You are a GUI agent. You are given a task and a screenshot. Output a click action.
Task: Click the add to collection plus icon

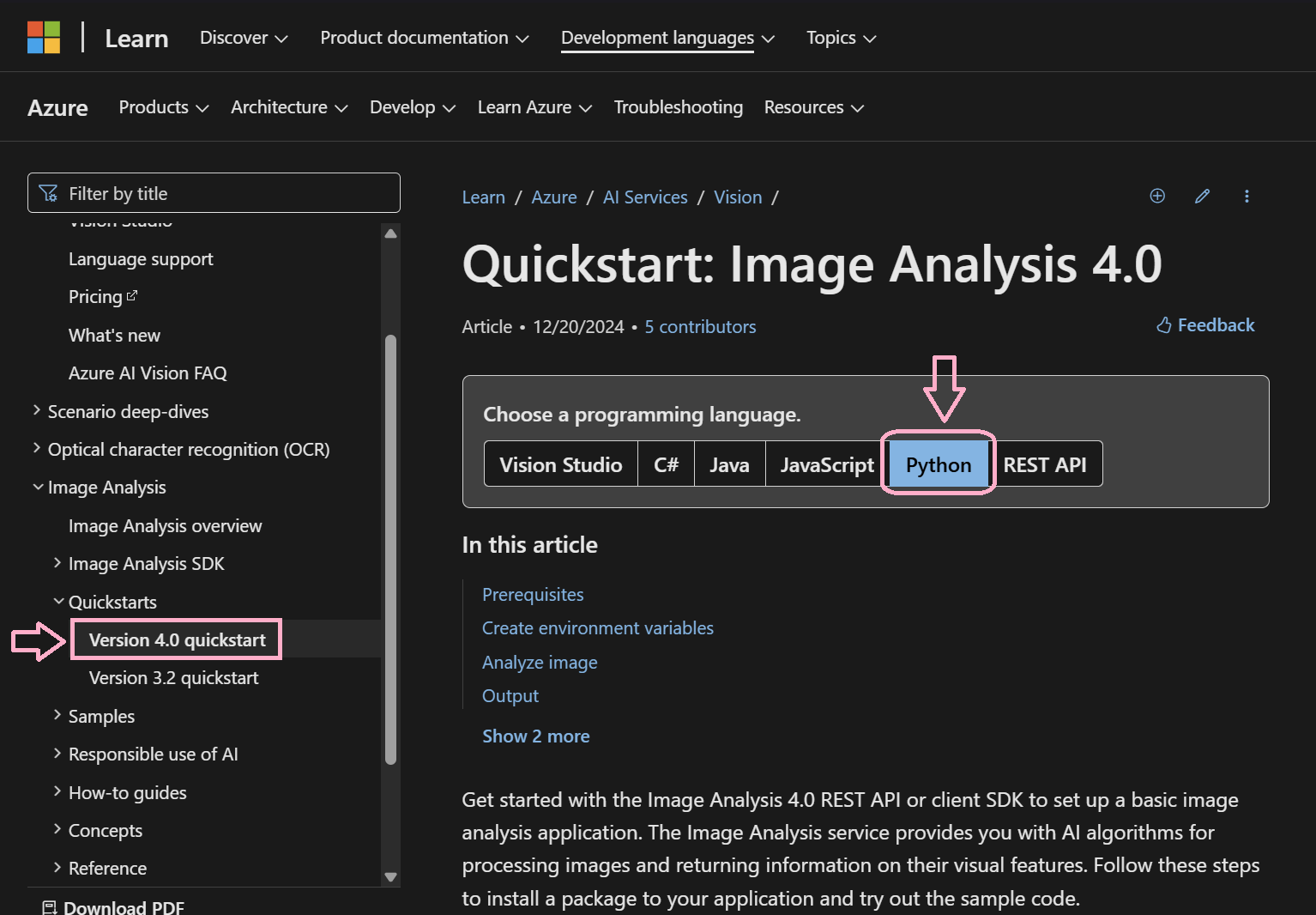point(1157,196)
